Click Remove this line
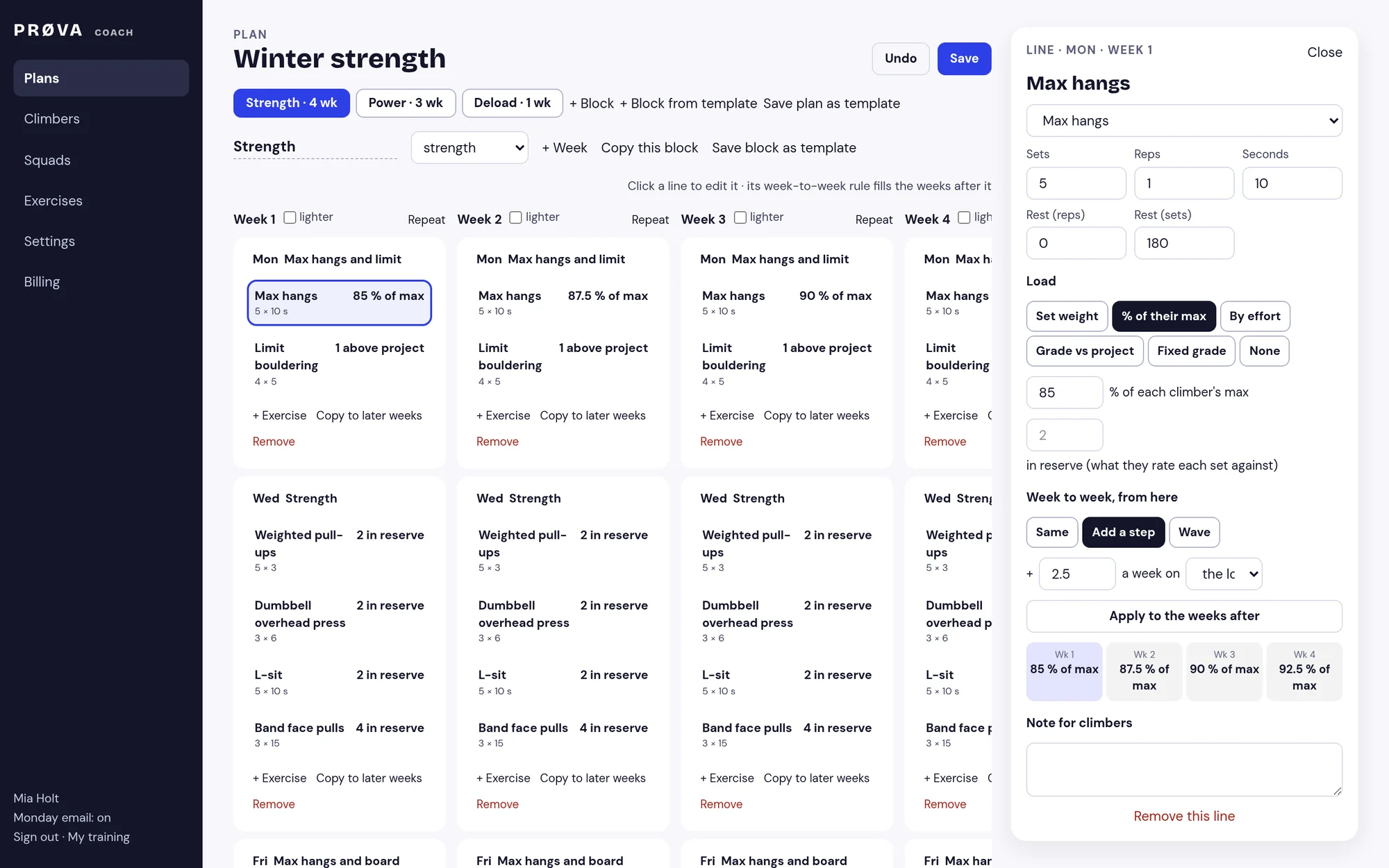This screenshot has width=1389, height=868. tap(1183, 816)
